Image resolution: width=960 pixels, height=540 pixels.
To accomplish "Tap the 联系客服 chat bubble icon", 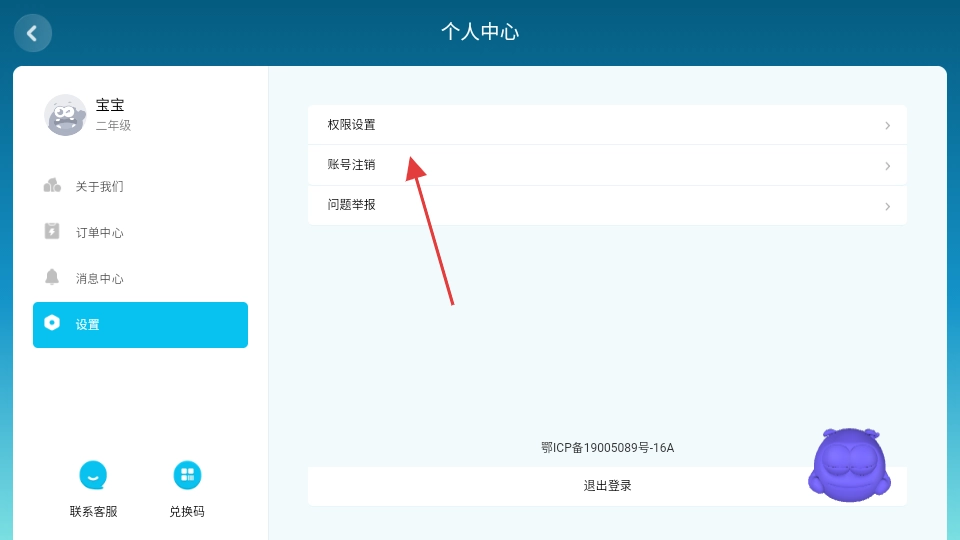I will 93,475.
